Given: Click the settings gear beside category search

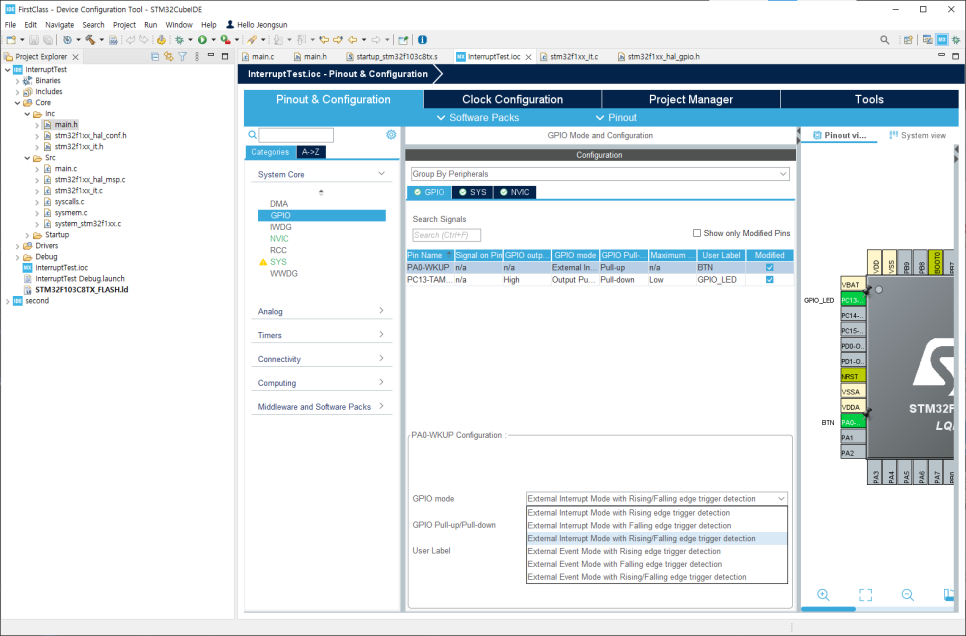Looking at the screenshot, I should coord(391,134).
